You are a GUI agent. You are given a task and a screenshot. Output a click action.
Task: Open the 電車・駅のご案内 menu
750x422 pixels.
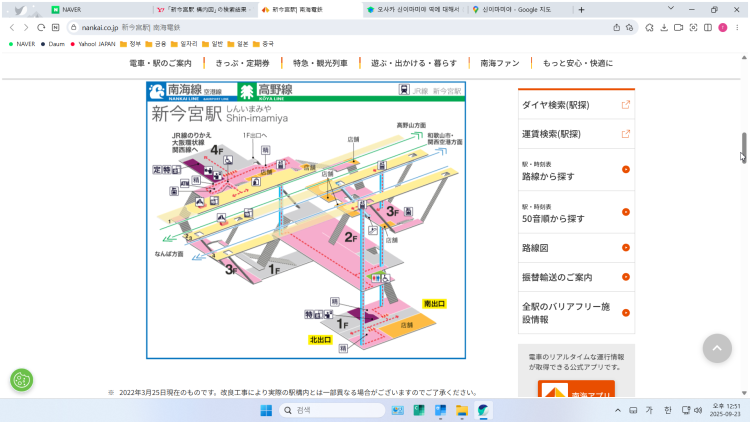160,63
